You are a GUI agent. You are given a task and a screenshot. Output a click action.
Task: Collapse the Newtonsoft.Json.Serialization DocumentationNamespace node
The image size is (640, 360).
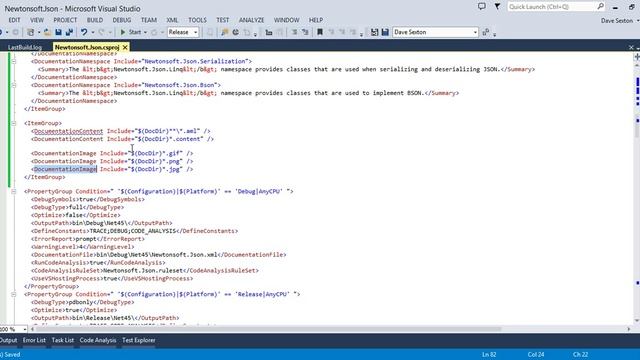click(x=13, y=61)
